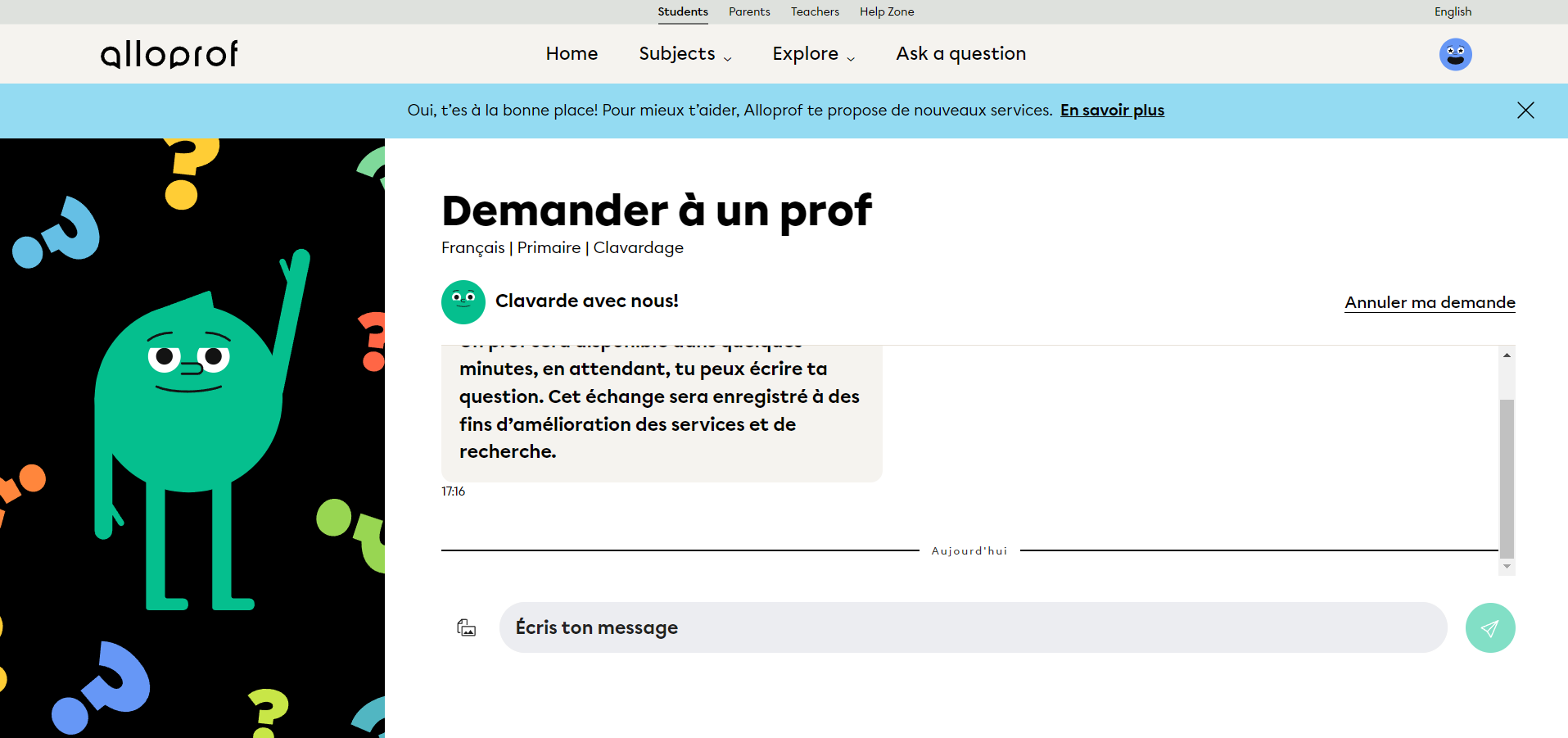Click the Écris ton message input field
This screenshot has height=738, width=1568.
[x=972, y=627]
